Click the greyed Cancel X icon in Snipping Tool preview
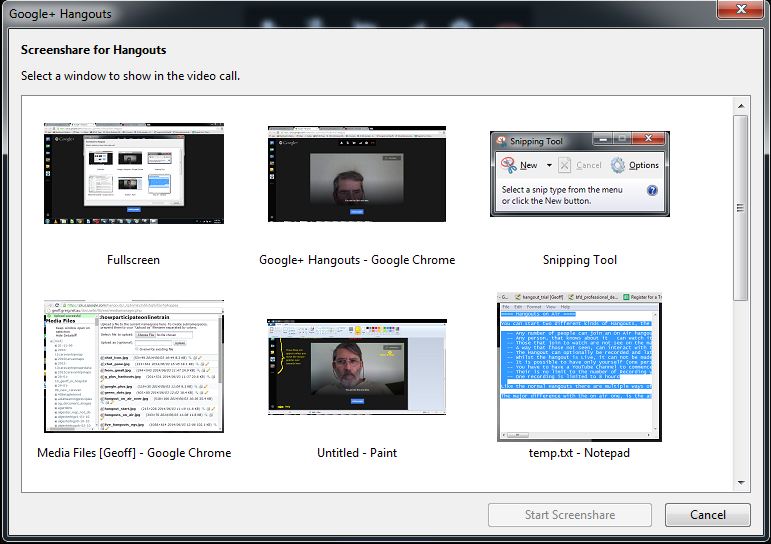The height and width of the screenshot is (544, 771). (x=565, y=165)
